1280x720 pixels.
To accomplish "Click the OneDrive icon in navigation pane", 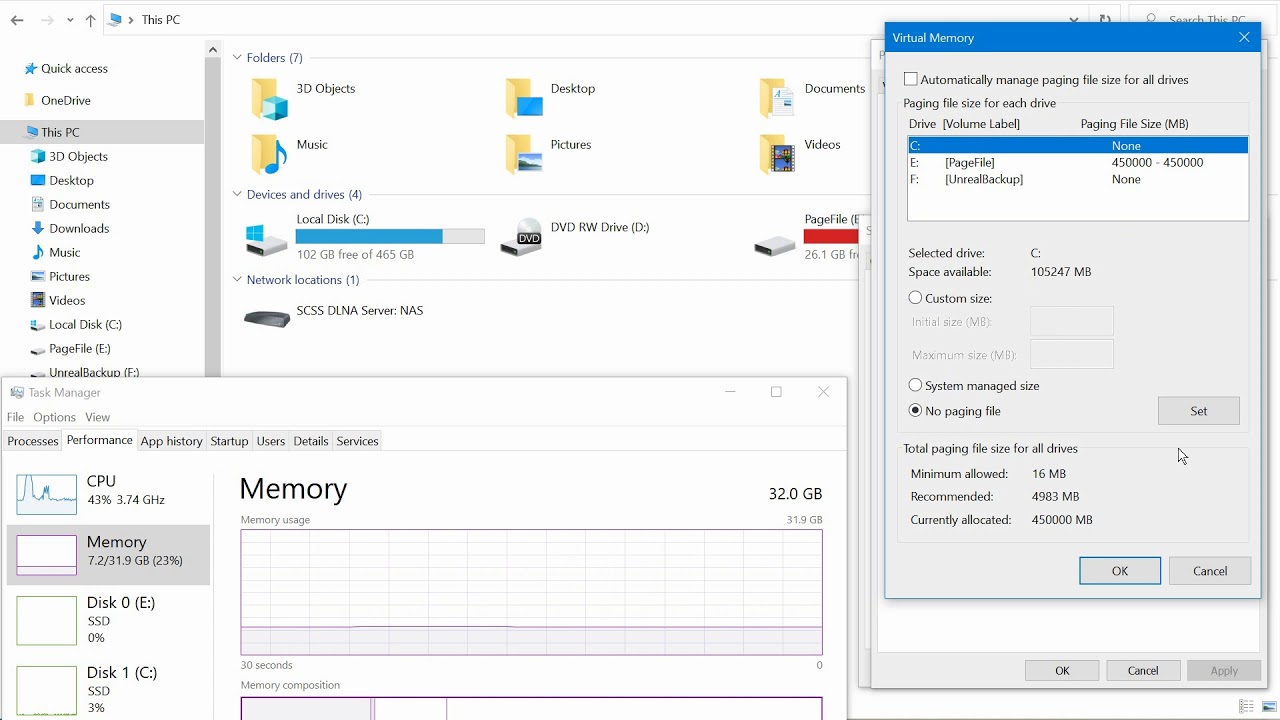I will (x=30, y=101).
